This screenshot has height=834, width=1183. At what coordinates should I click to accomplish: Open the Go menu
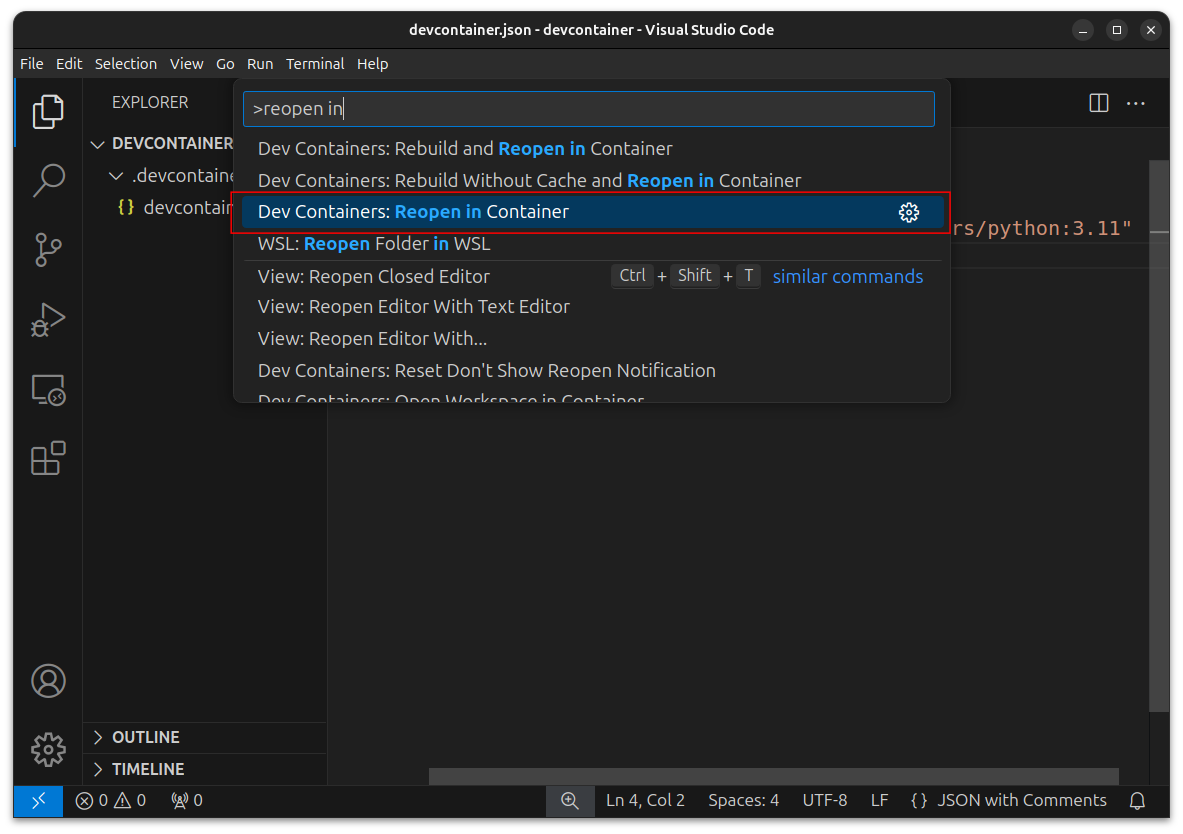[225, 64]
